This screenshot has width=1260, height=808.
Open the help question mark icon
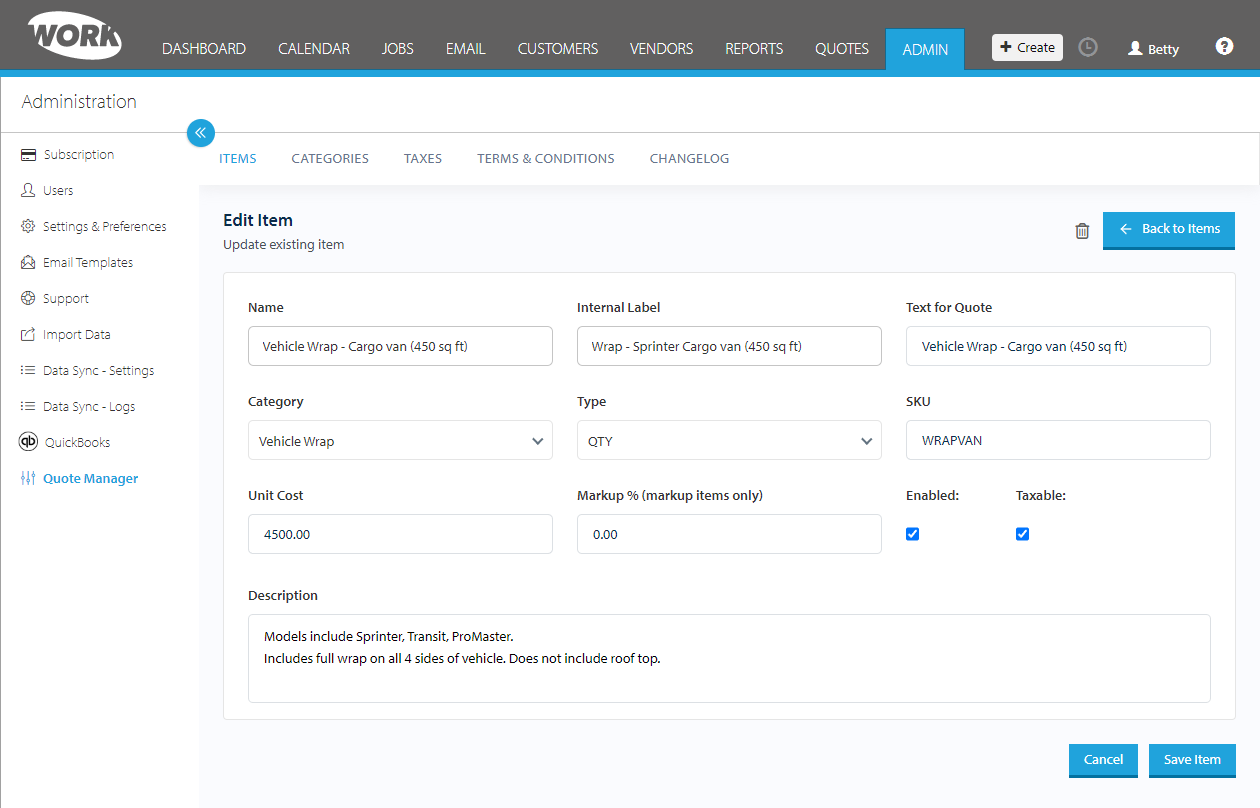[x=1224, y=47]
